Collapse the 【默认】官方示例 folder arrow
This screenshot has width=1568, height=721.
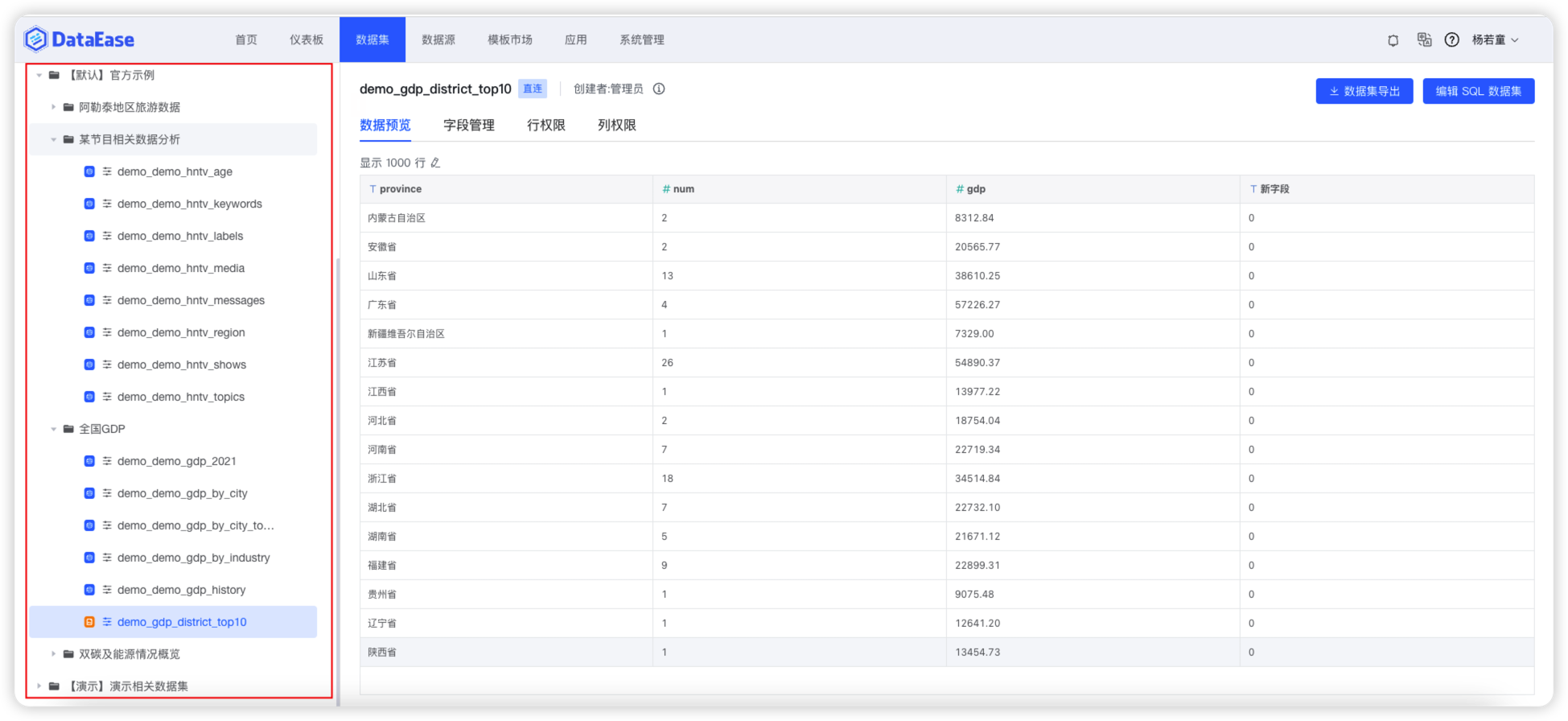(x=39, y=75)
